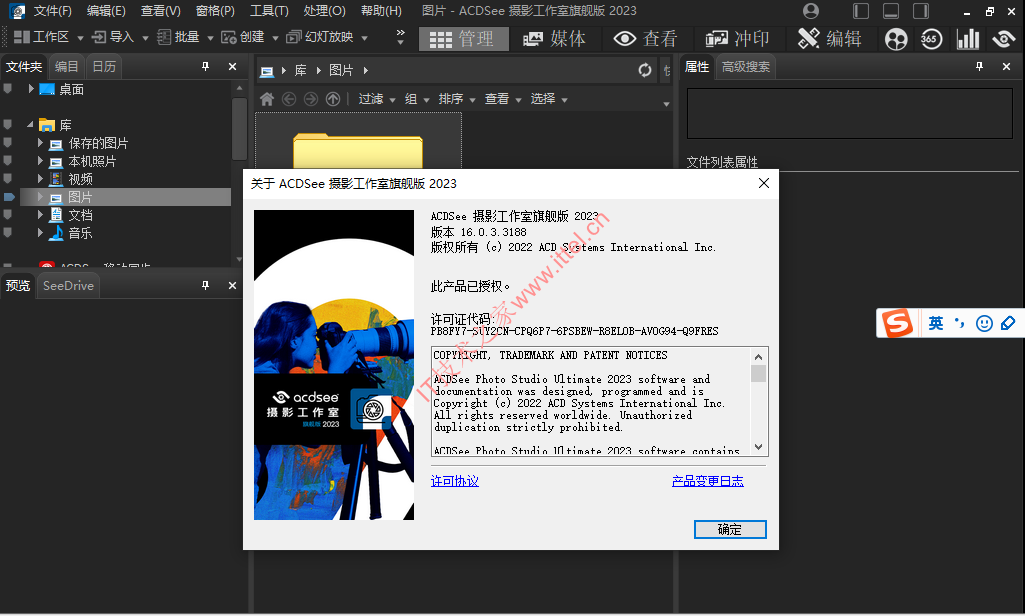Toggle easy-select marker beside 音乐
The height and width of the screenshot is (616, 1025).
tap(7, 232)
